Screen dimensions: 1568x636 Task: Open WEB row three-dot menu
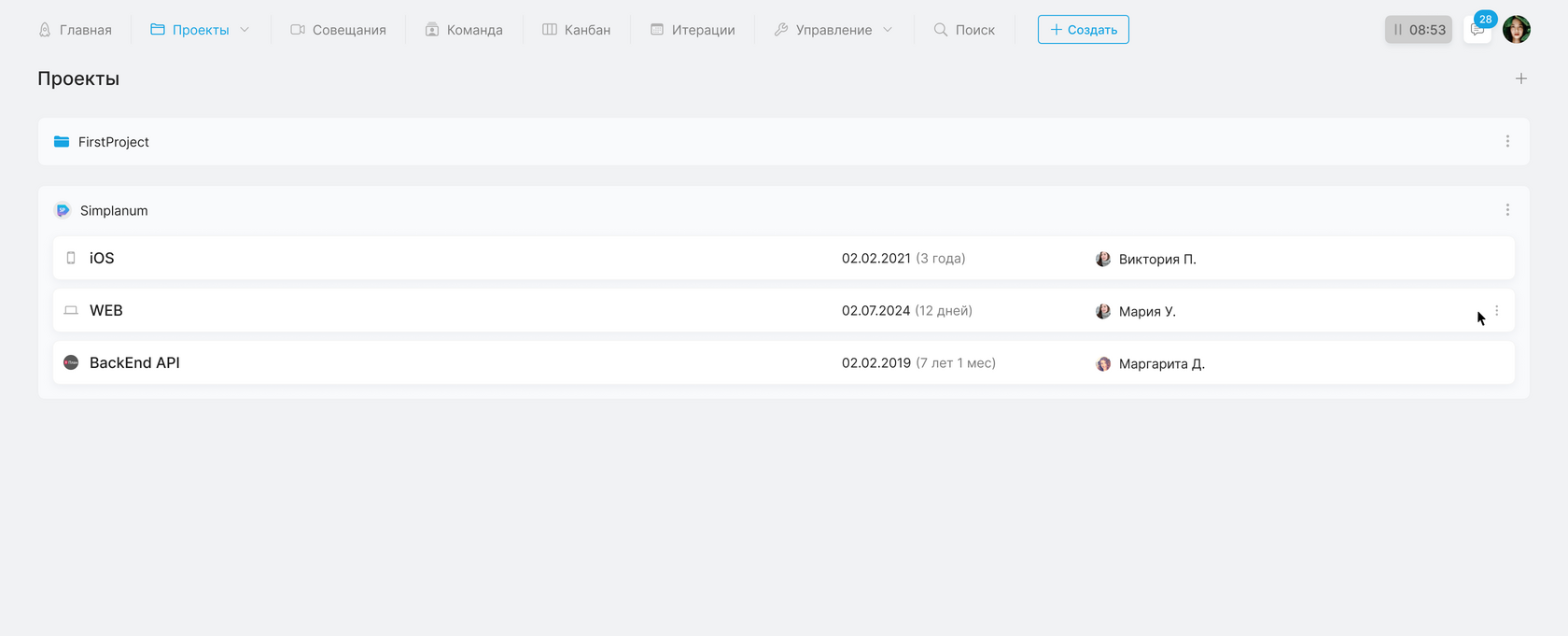click(1497, 311)
